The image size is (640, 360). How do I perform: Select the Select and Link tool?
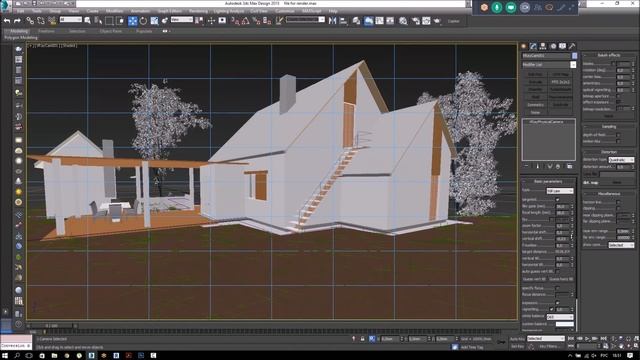pos(30,20)
